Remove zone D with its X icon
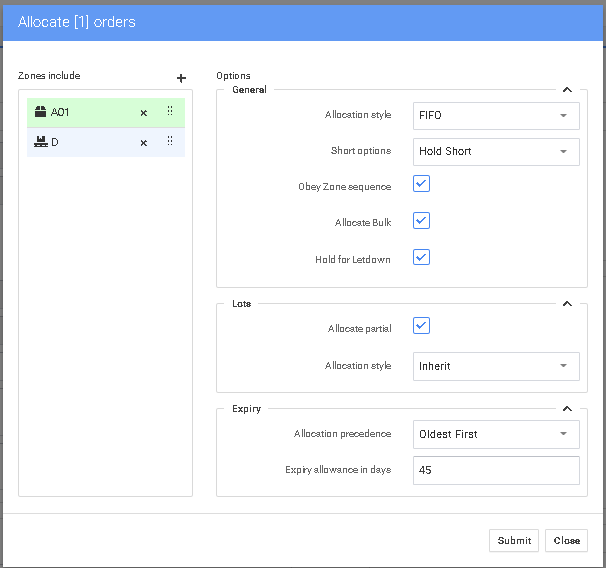 coord(143,143)
